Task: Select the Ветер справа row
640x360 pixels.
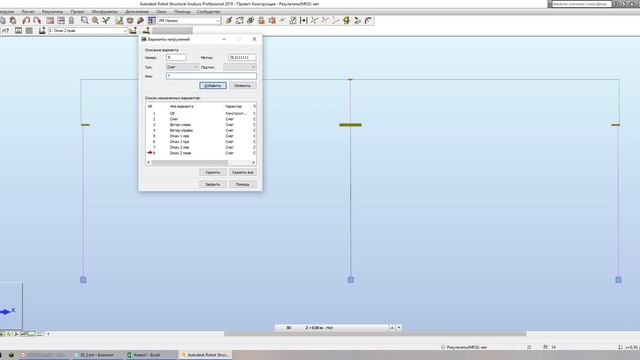Action: click(x=201, y=130)
